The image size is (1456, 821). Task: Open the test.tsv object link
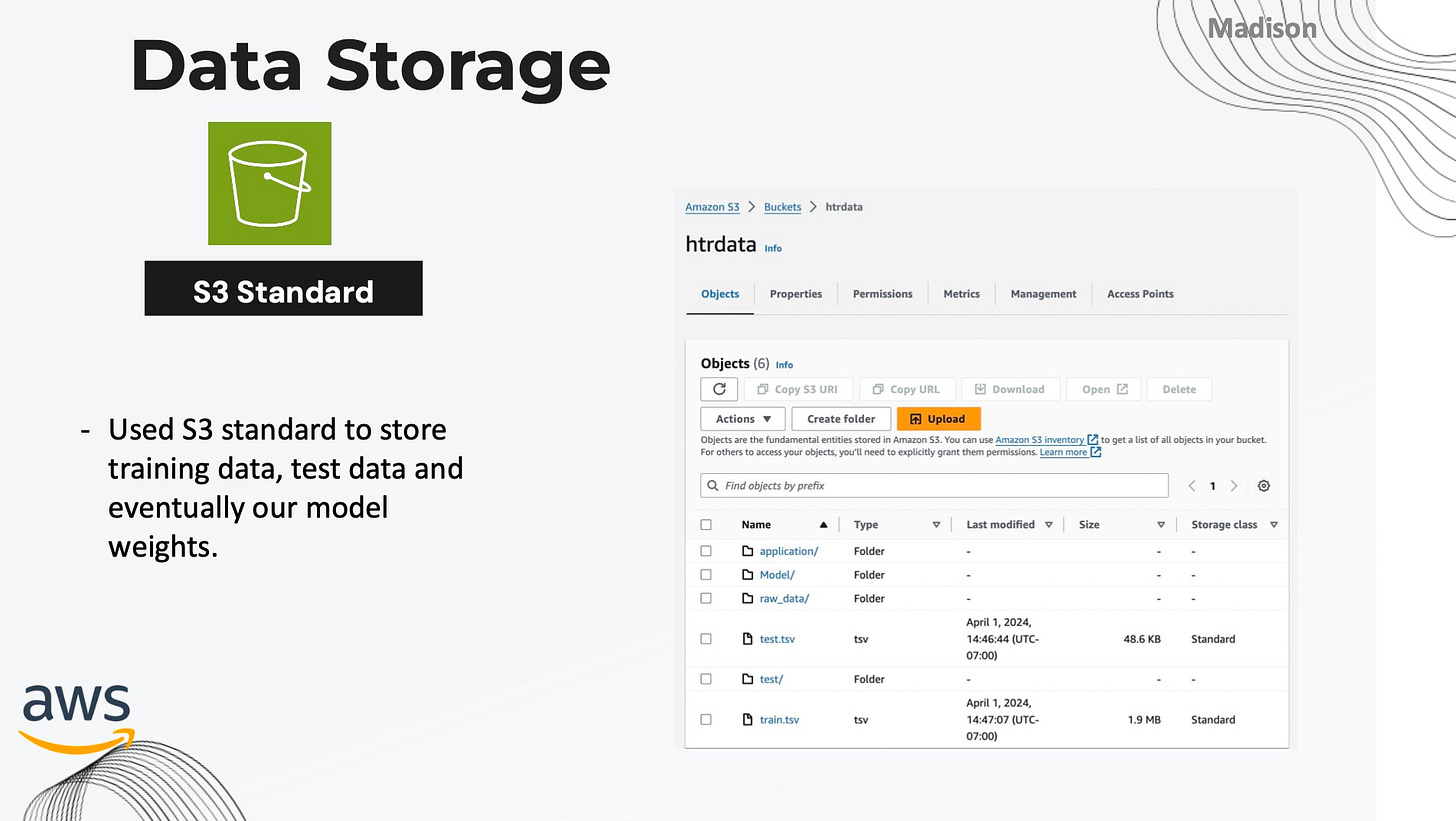pos(777,639)
